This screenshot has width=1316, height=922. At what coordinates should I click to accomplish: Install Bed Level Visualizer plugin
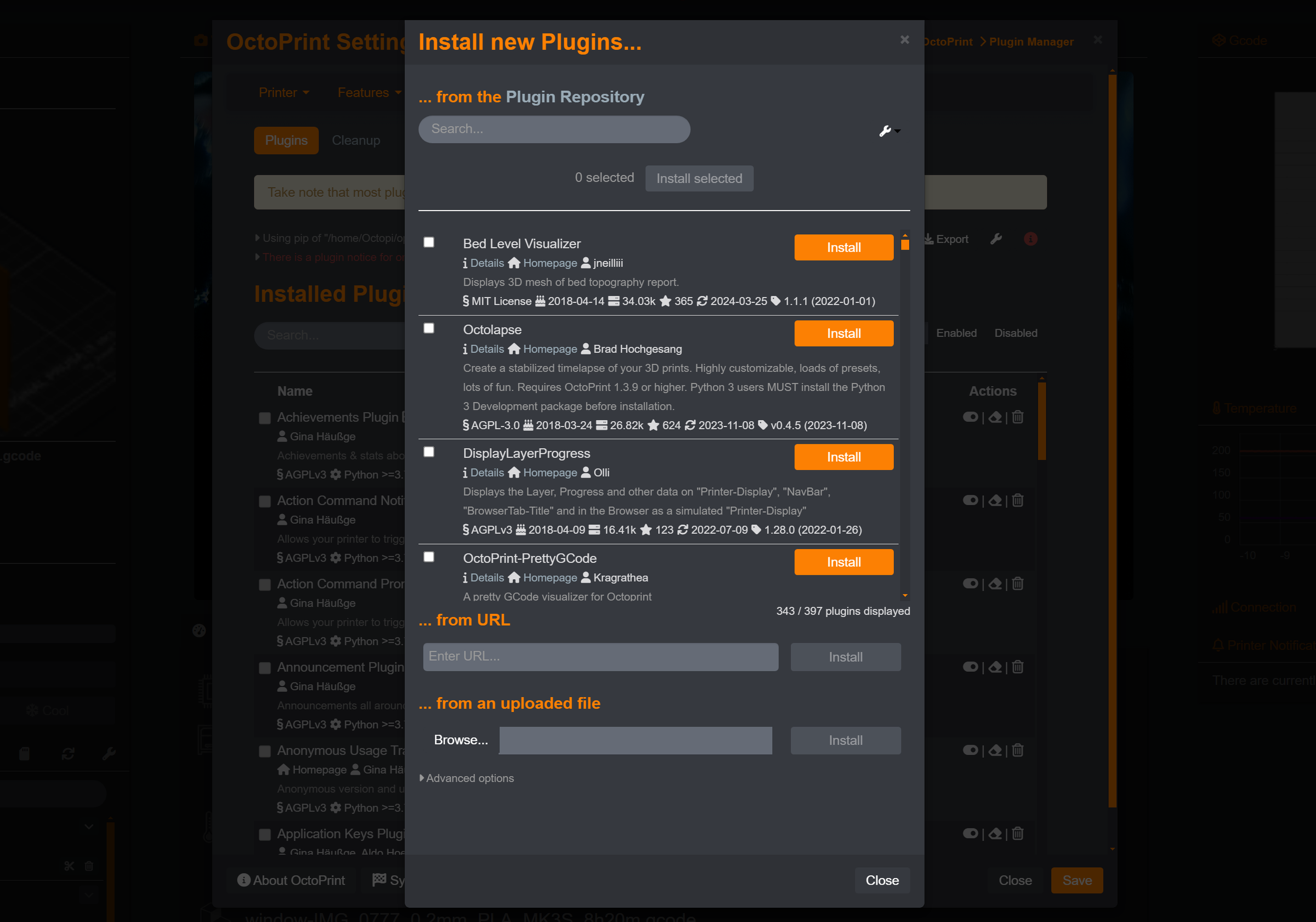(844, 247)
